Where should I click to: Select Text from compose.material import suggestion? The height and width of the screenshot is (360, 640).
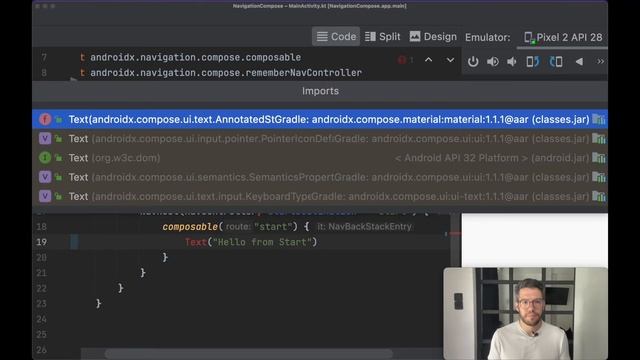pos(320,119)
